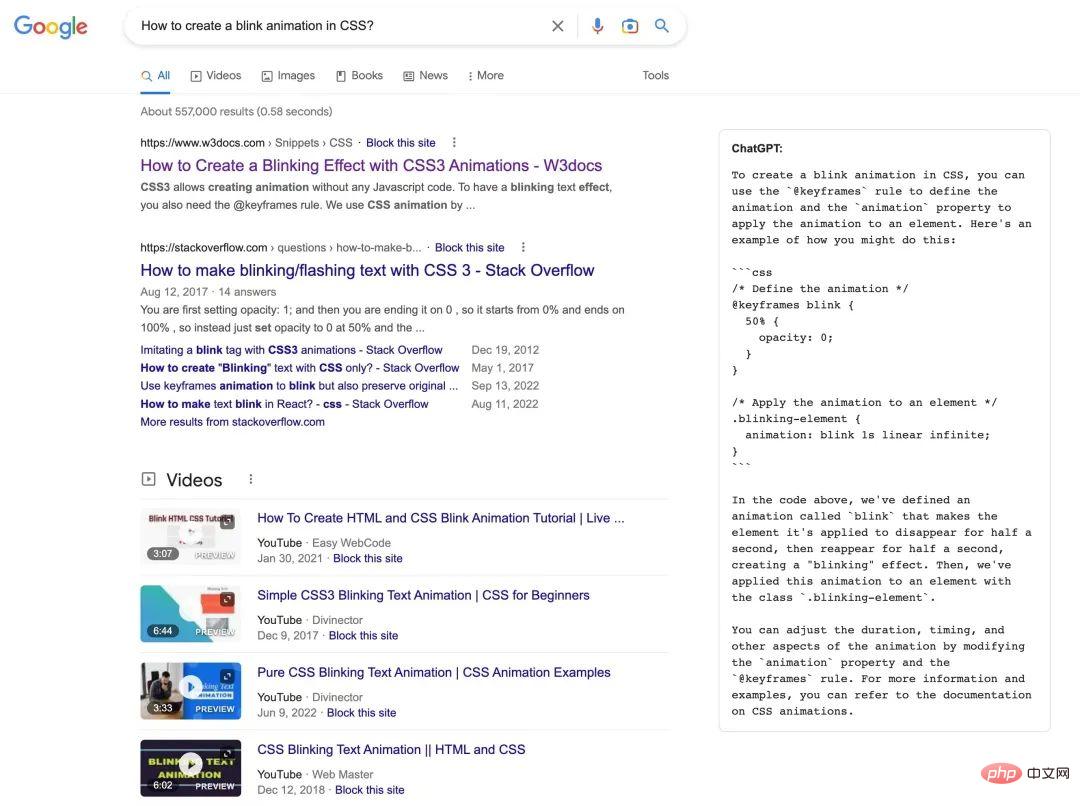Open 'Pure CSS Blinking Text Animation' video
The height and width of the screenshot is (806, 1080).
(434, 672)
